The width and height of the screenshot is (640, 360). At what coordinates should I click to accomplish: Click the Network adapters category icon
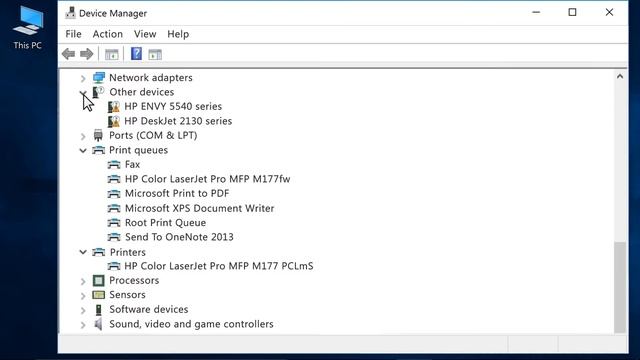click(98, 78)
